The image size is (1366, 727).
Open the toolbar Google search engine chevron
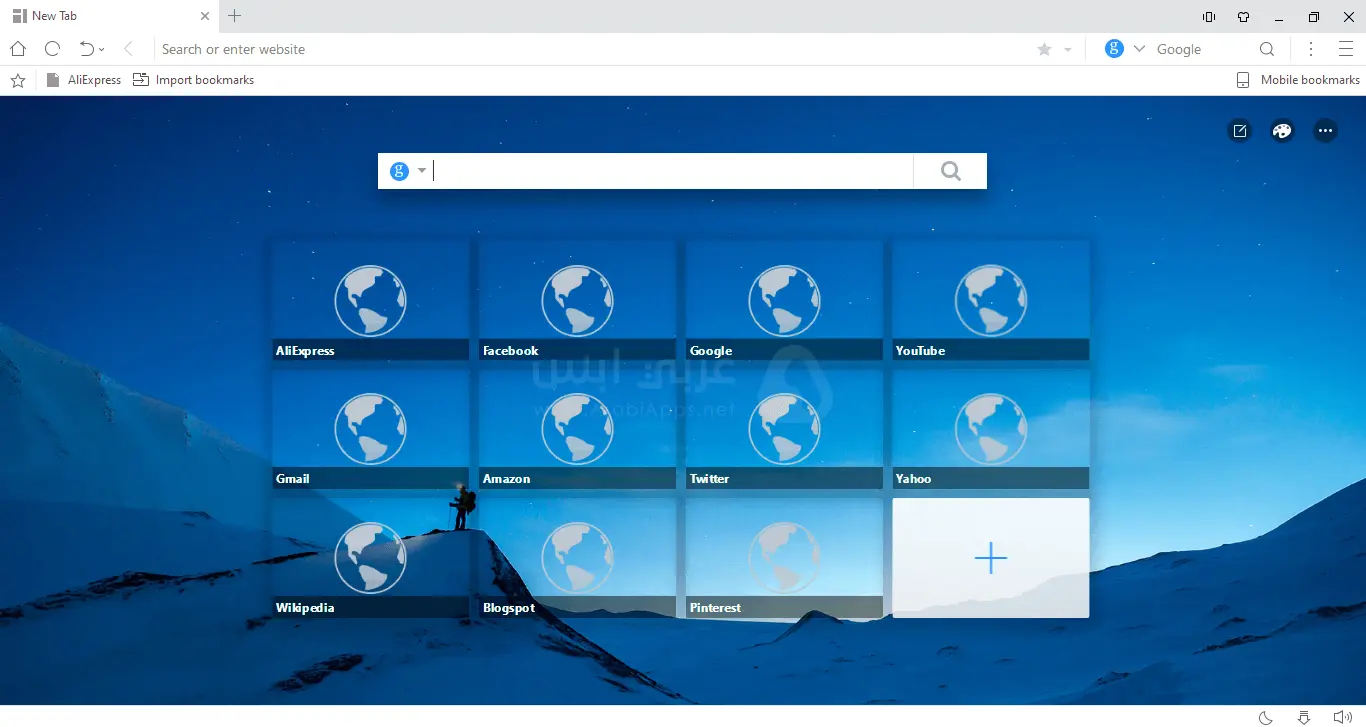click(1139, 49)
